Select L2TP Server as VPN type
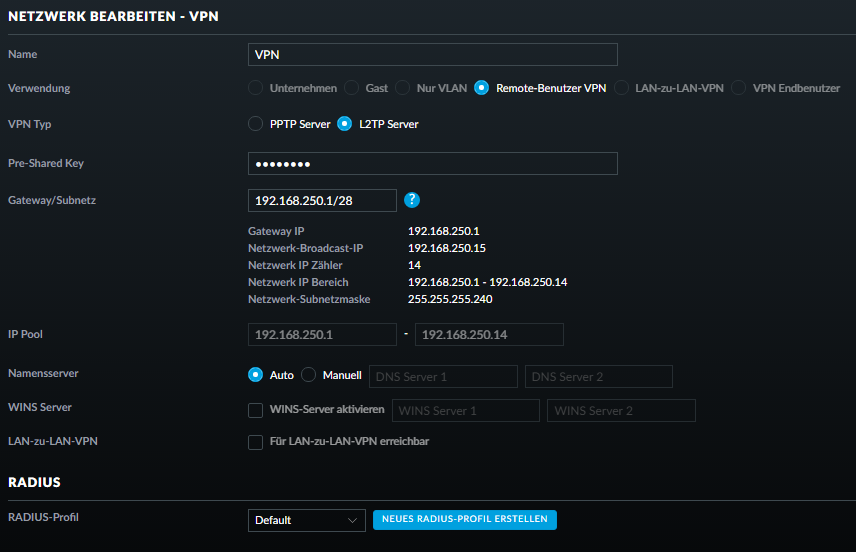 pyautogui.click(x=345, y=124)
